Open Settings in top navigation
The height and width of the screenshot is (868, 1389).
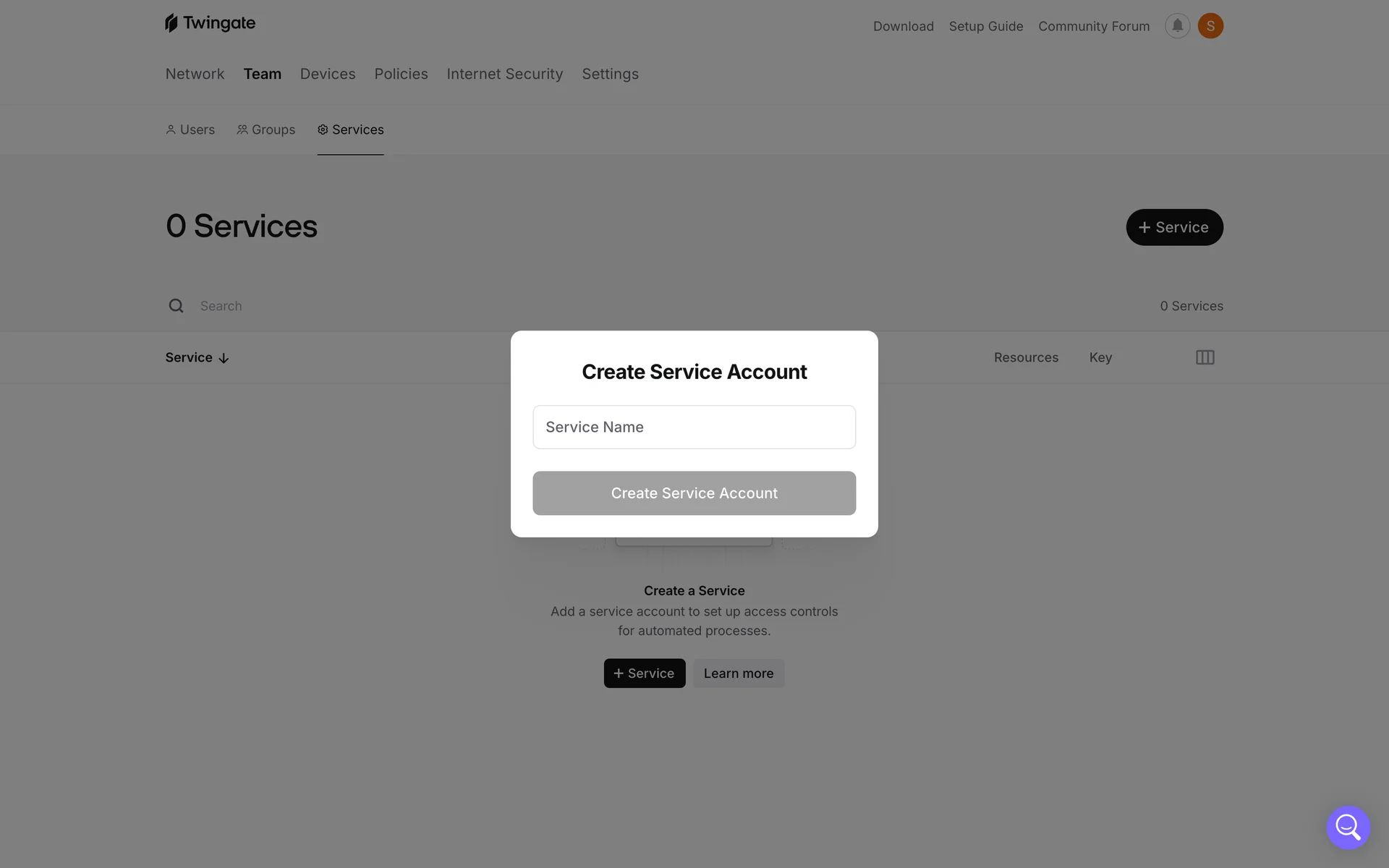610,74
